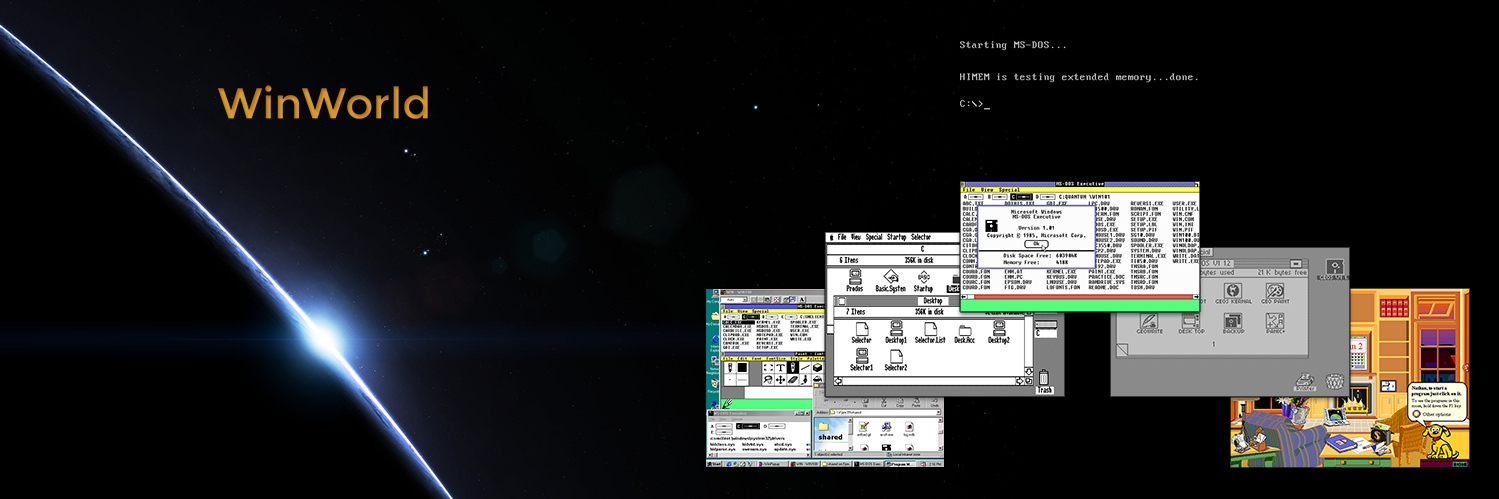Click USER.EXE in large MS-DOS Executive
Screen dimensions: 1499x499
click(x=1184, y=203)
